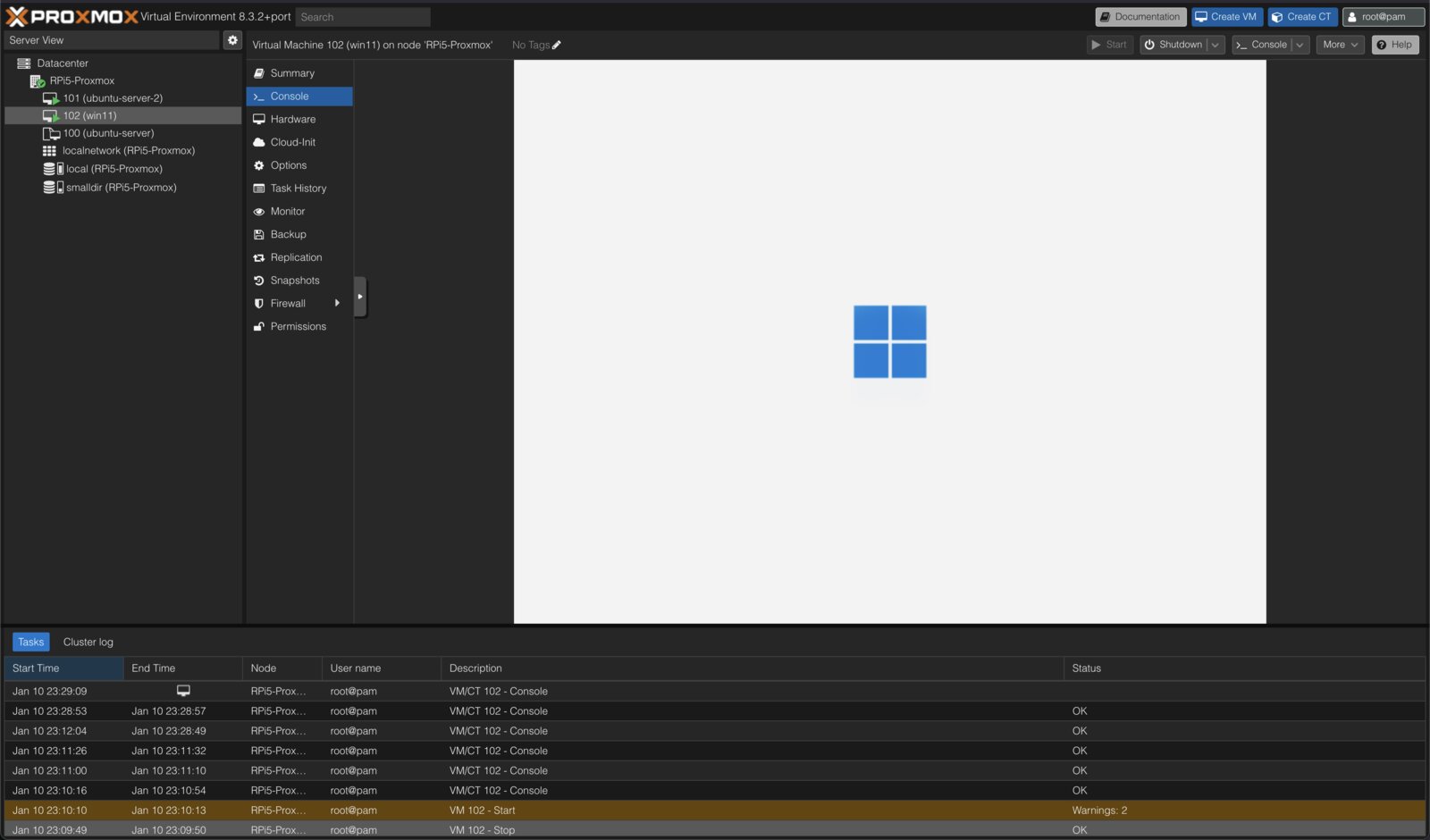Click the running task monitor icon
The height and width of the screenshot is (840, 1430).
[183, 691]
